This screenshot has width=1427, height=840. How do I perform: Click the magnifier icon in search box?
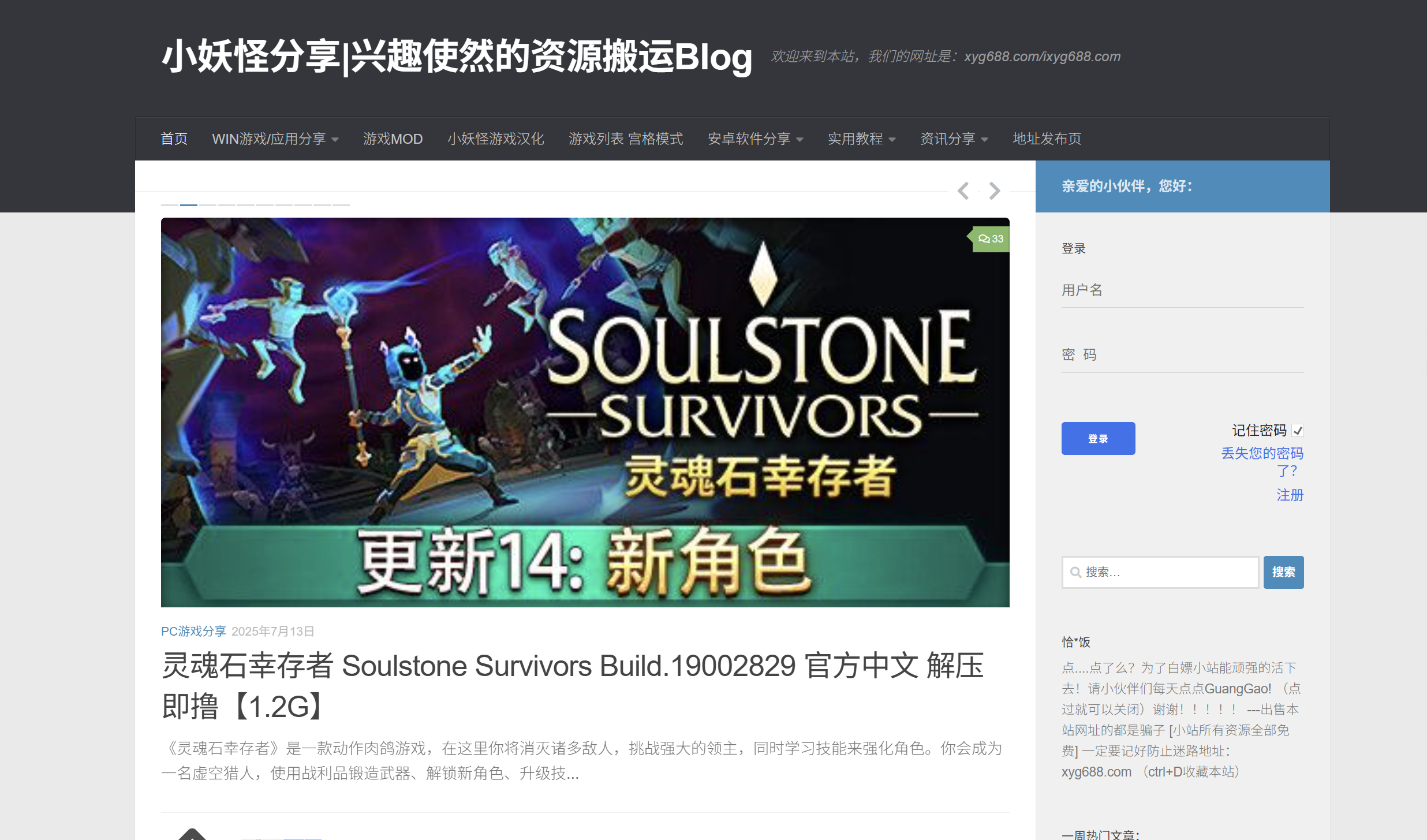pyautogui.click(x=1075, y=572)
